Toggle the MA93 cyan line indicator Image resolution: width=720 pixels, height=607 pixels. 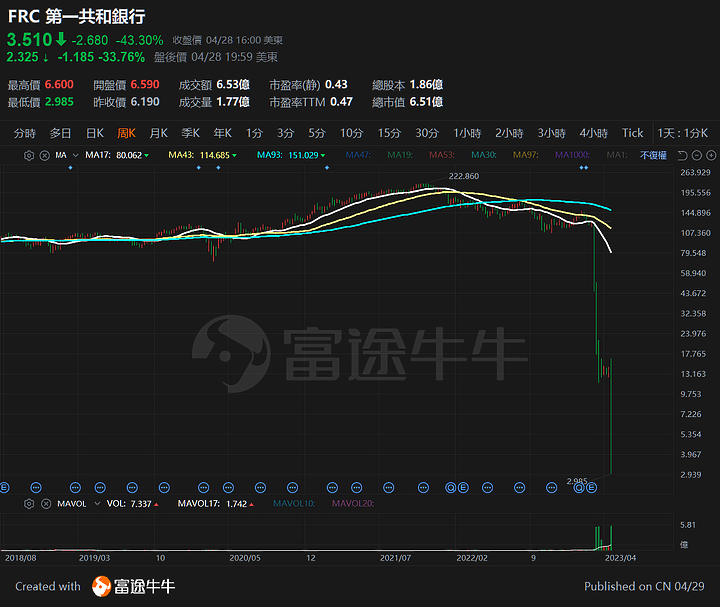[x=291, y=155]
